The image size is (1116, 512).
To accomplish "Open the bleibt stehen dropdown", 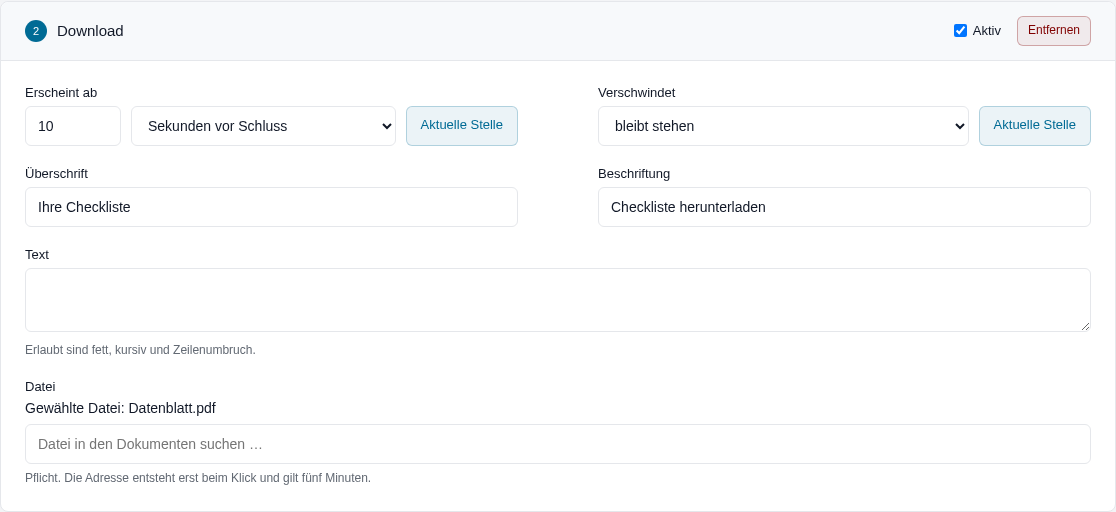I will pyautogui.click(x=783, y=126).
